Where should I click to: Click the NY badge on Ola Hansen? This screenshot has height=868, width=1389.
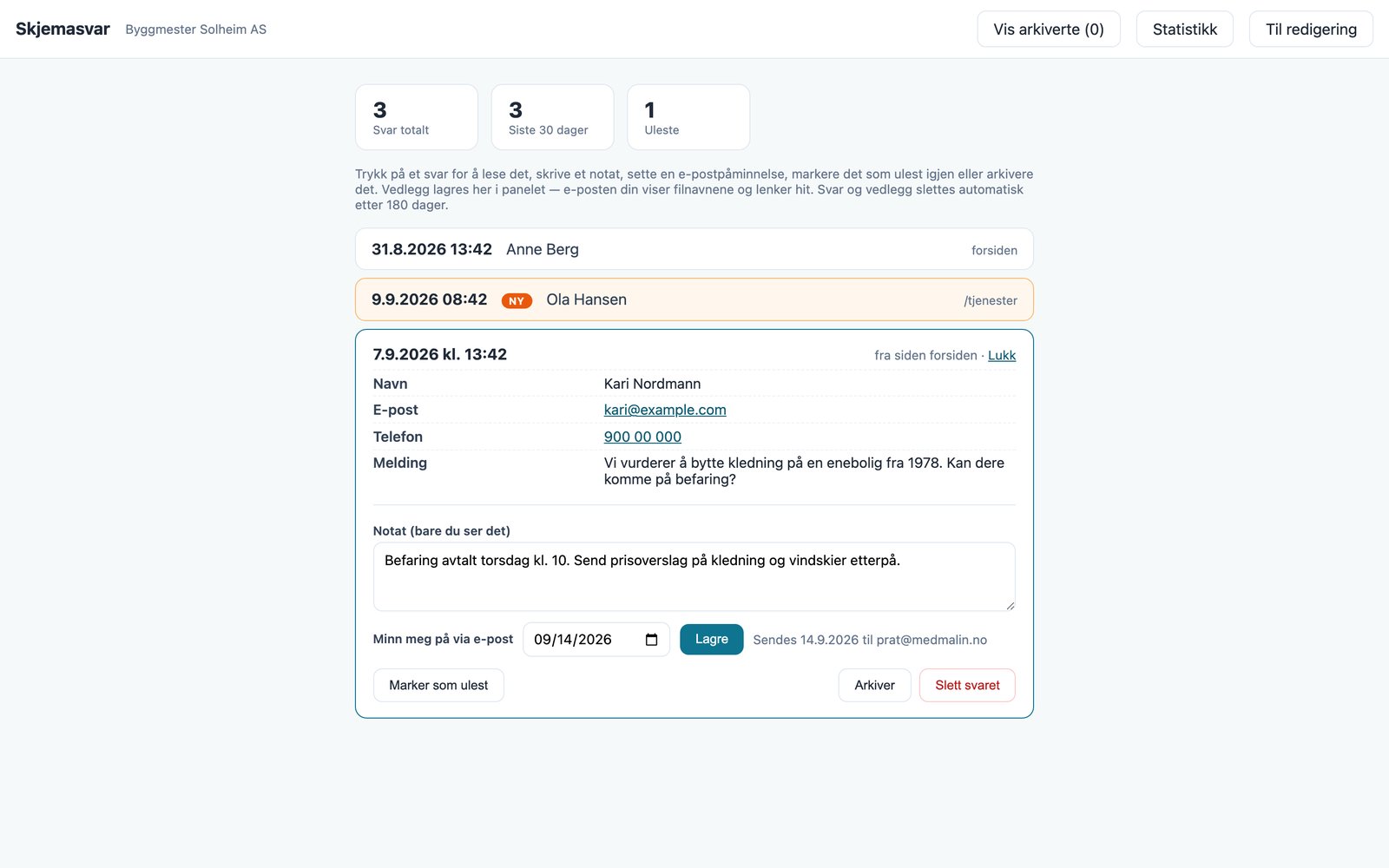tap(517, 300)
